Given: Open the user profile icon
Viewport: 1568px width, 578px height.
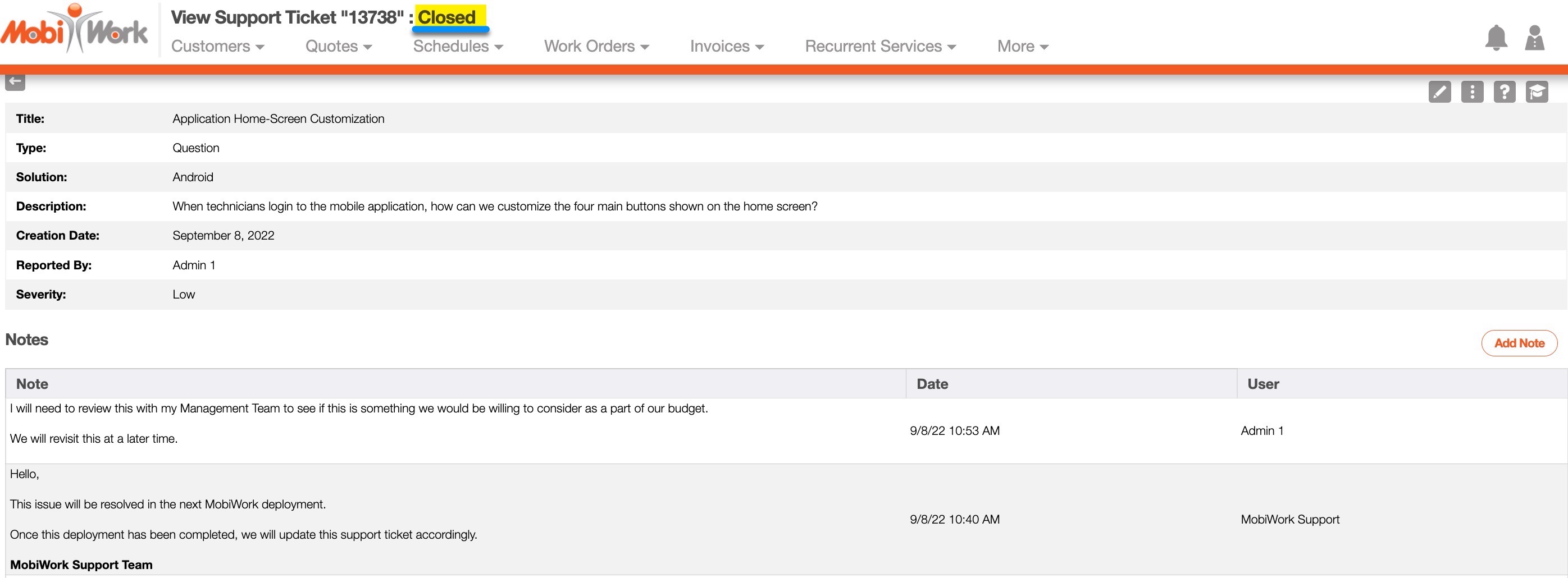Looking at the screenshot, I should 1534,38.
